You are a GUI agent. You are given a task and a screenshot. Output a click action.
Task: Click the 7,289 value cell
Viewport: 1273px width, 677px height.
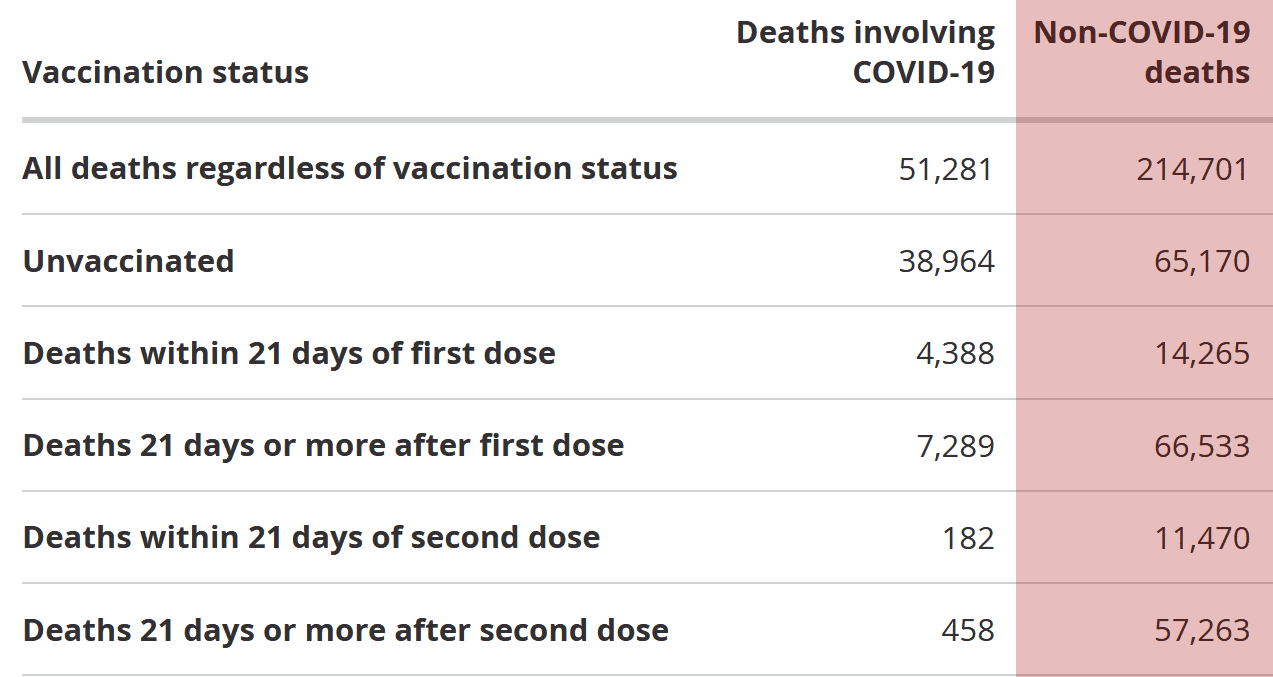pos(955,446)
